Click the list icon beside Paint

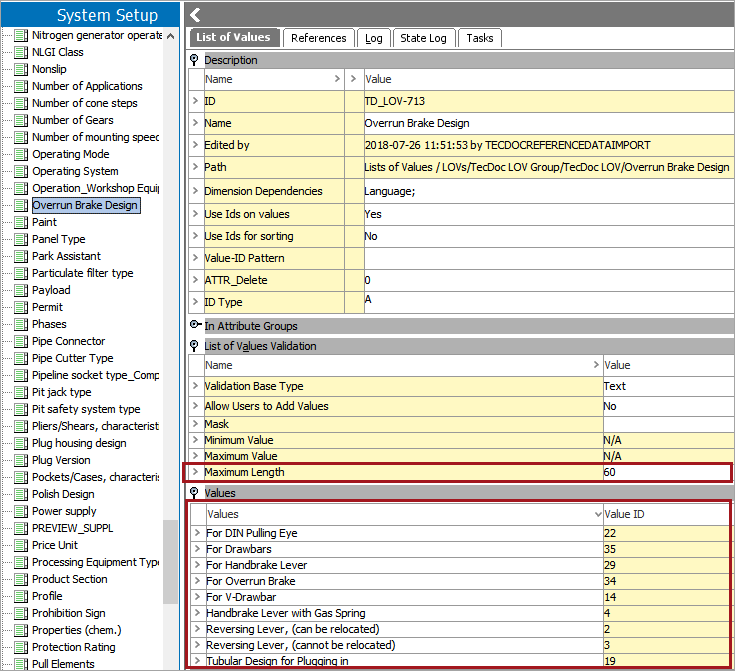[21, 222]
